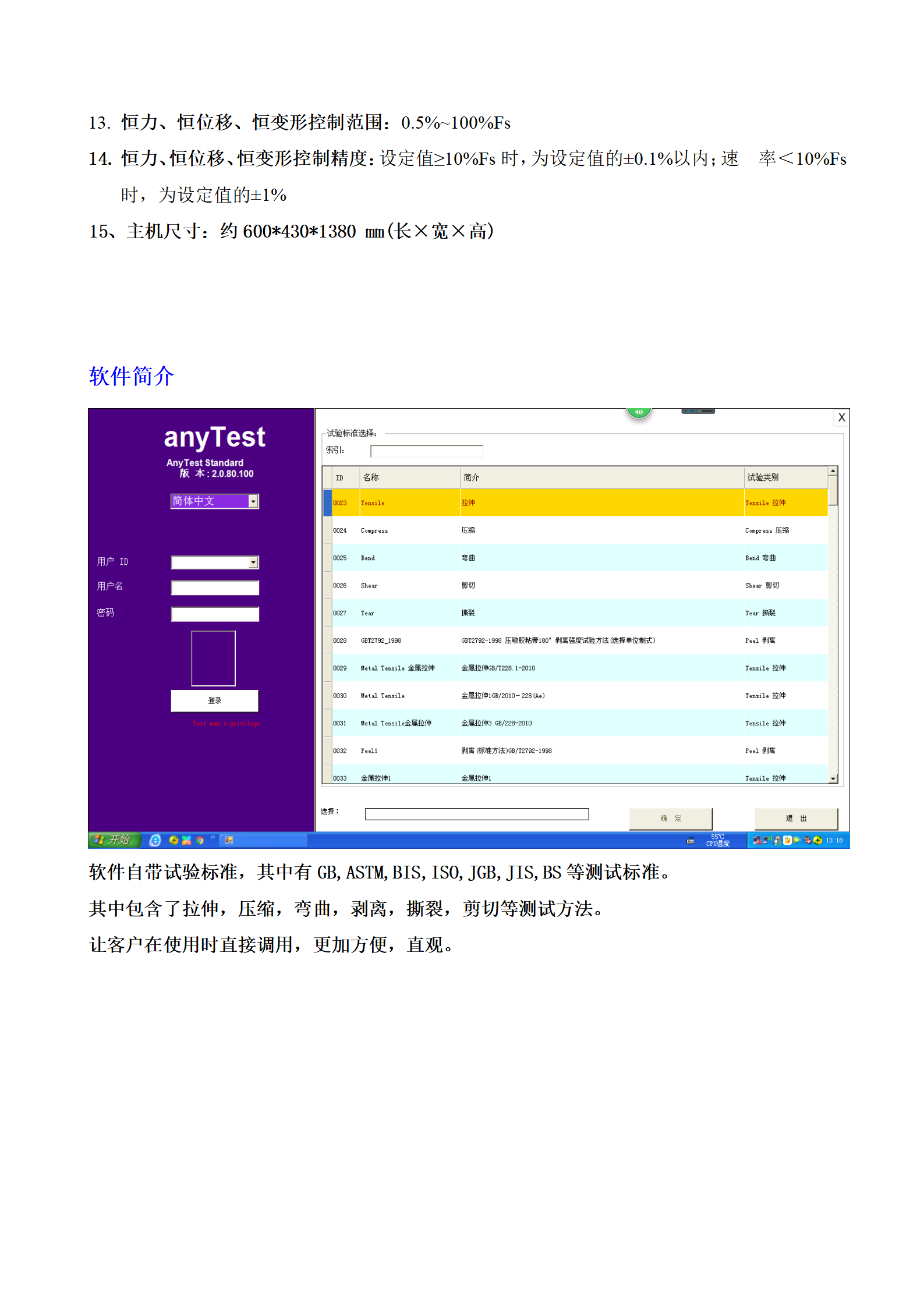Click the 索引 search input box

point(426,451)
